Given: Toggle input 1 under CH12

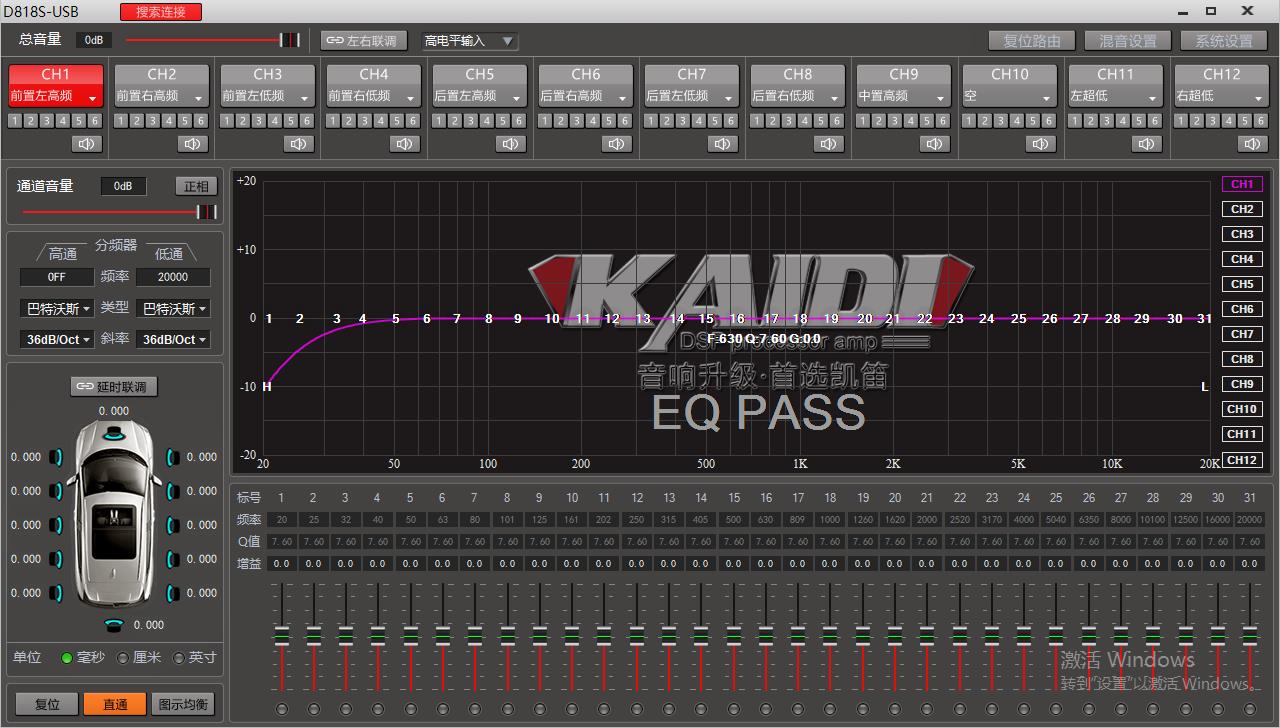Looking at the screenshot, I should (1181, 121).
